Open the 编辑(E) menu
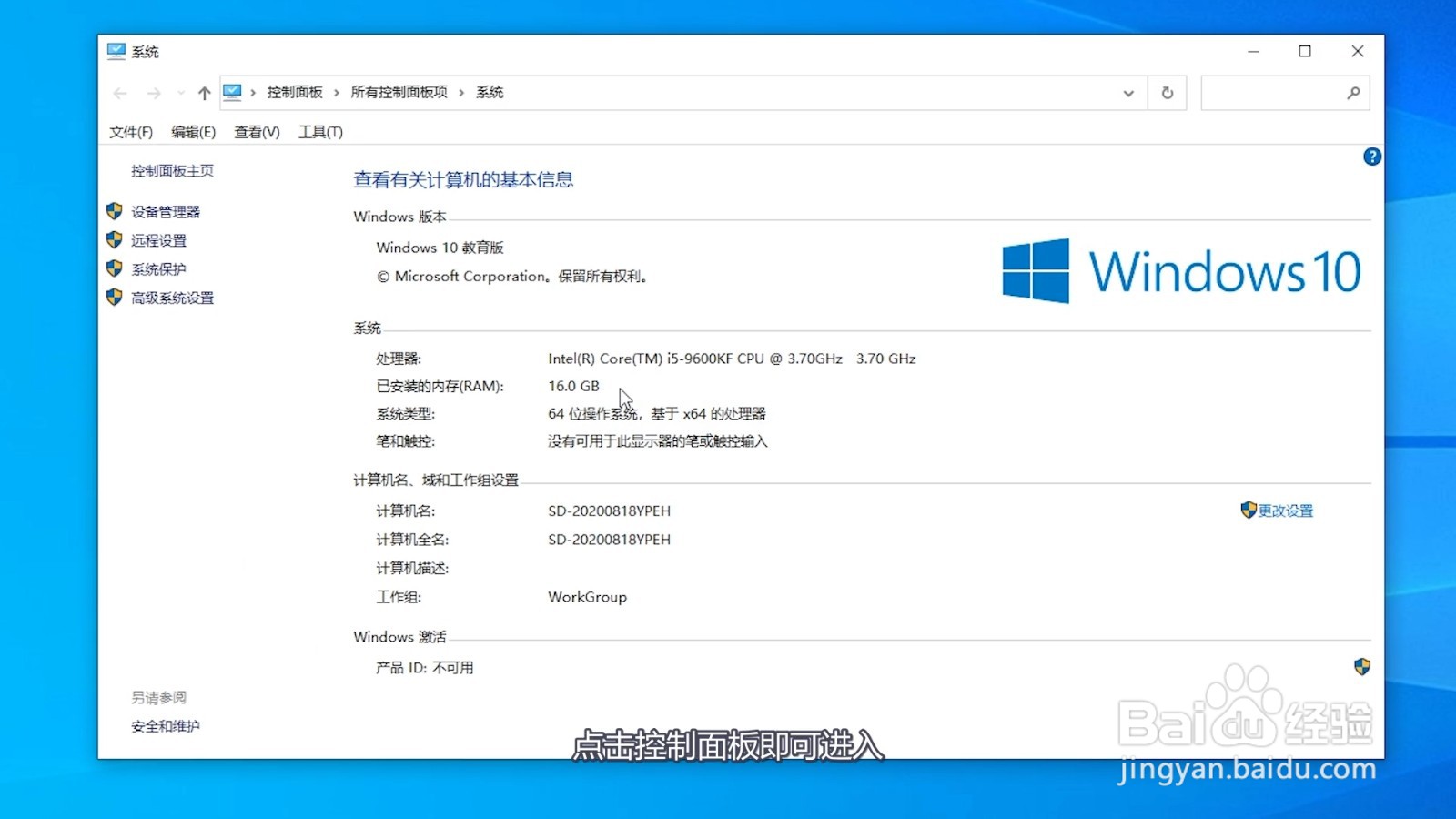 pyautogui.click(x=193, y=132)
